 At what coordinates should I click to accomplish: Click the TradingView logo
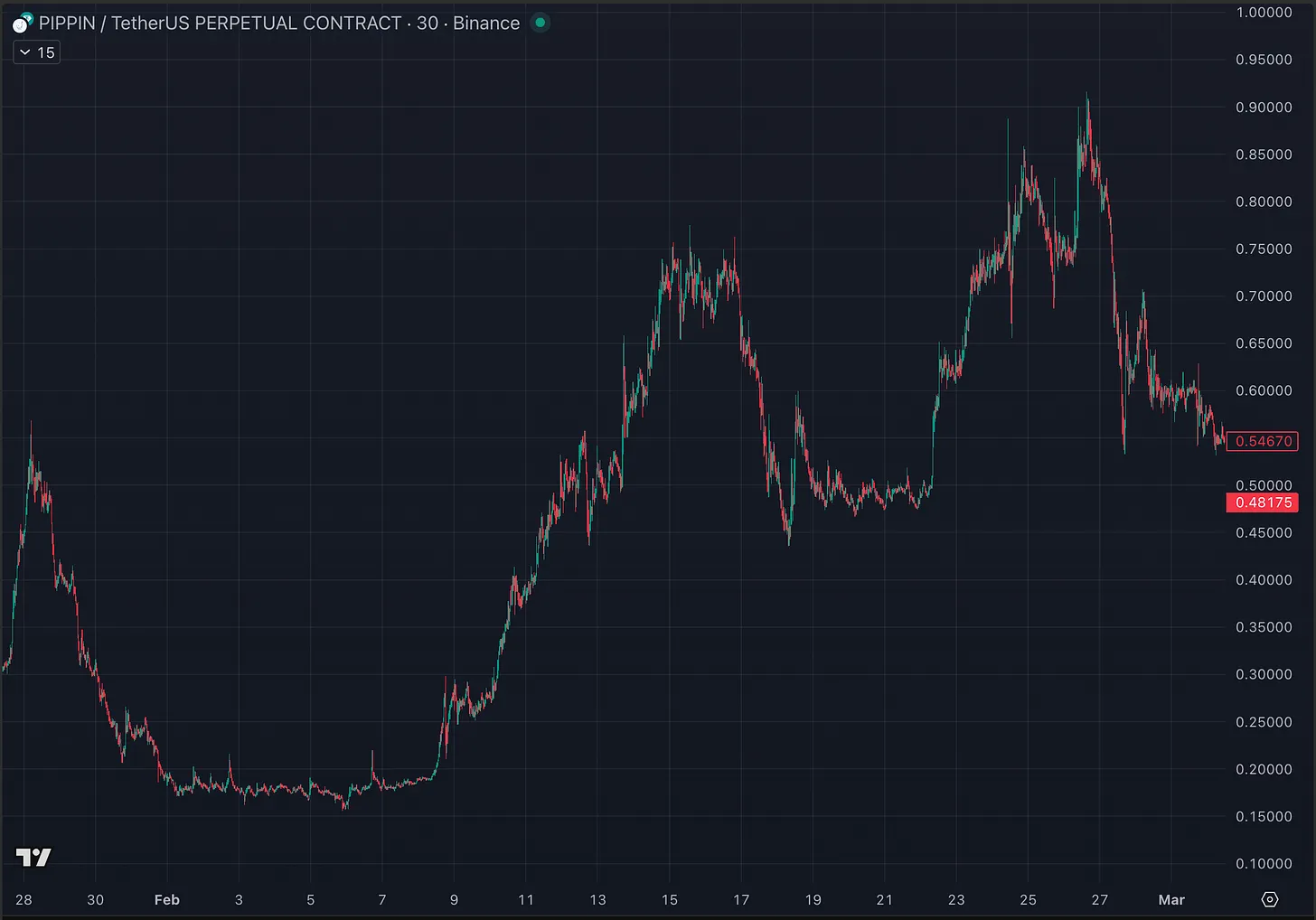coord(33,857)
